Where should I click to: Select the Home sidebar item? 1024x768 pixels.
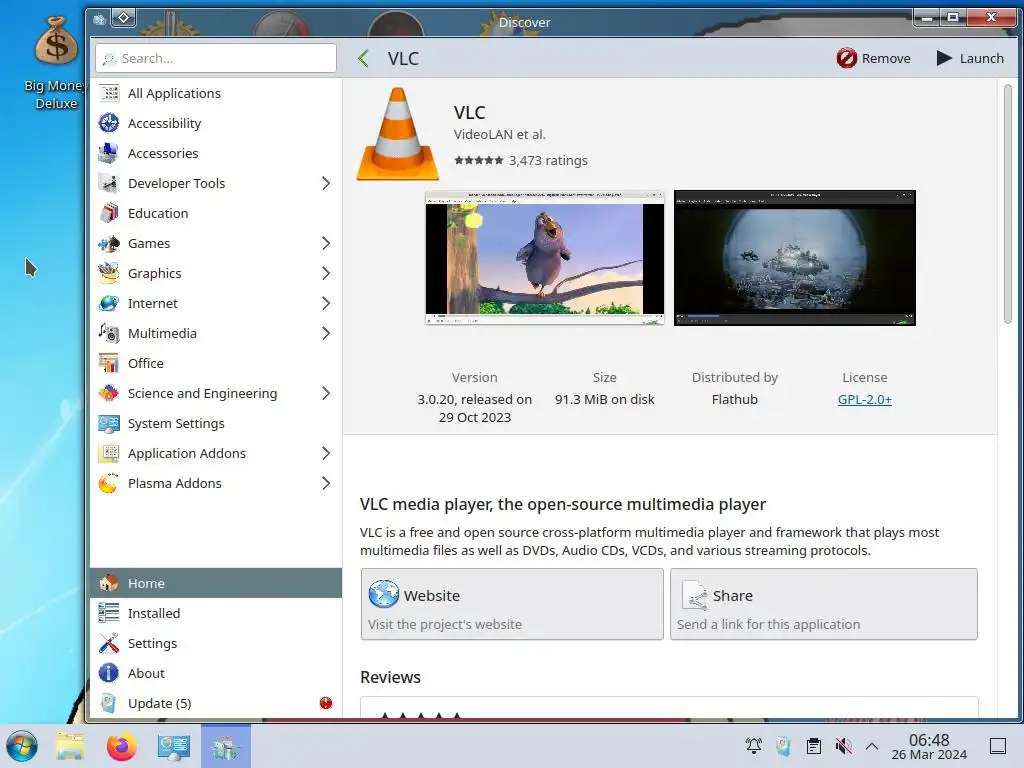(x=216, y=583)
